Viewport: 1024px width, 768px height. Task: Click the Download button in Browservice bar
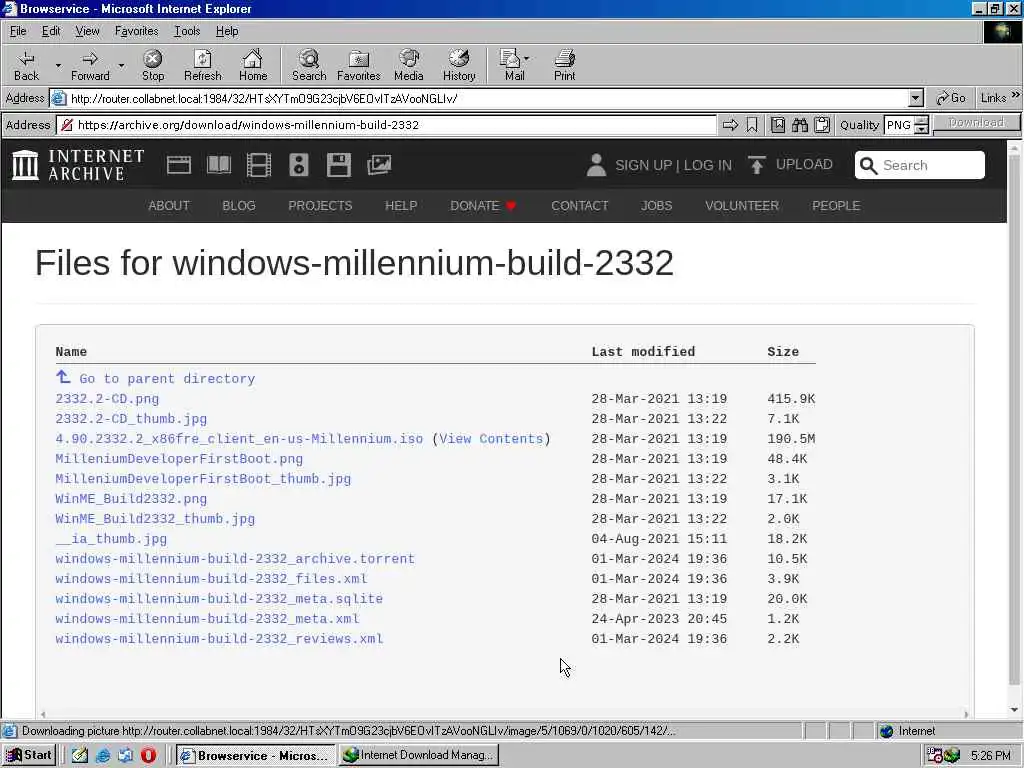click(x=976, y=123)
